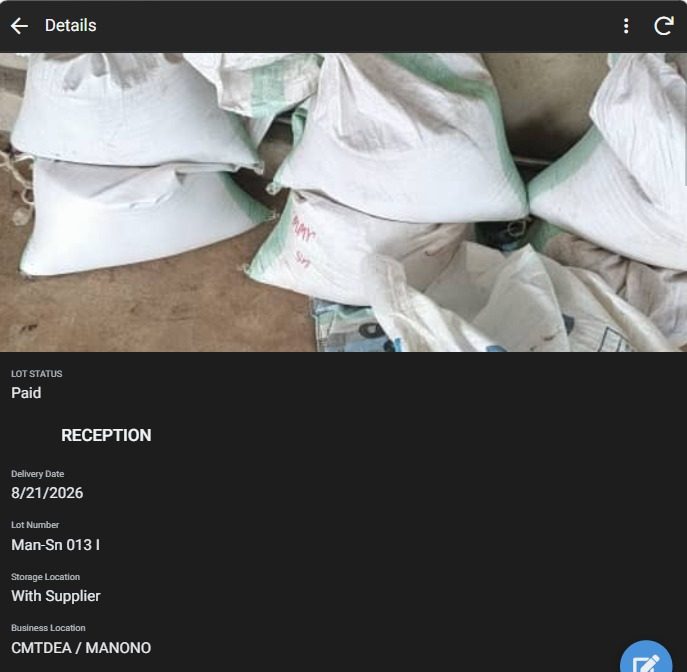Open the three-dot overflow menu
The width and height of the screenshot is (687, 672).
click(626, 26)
